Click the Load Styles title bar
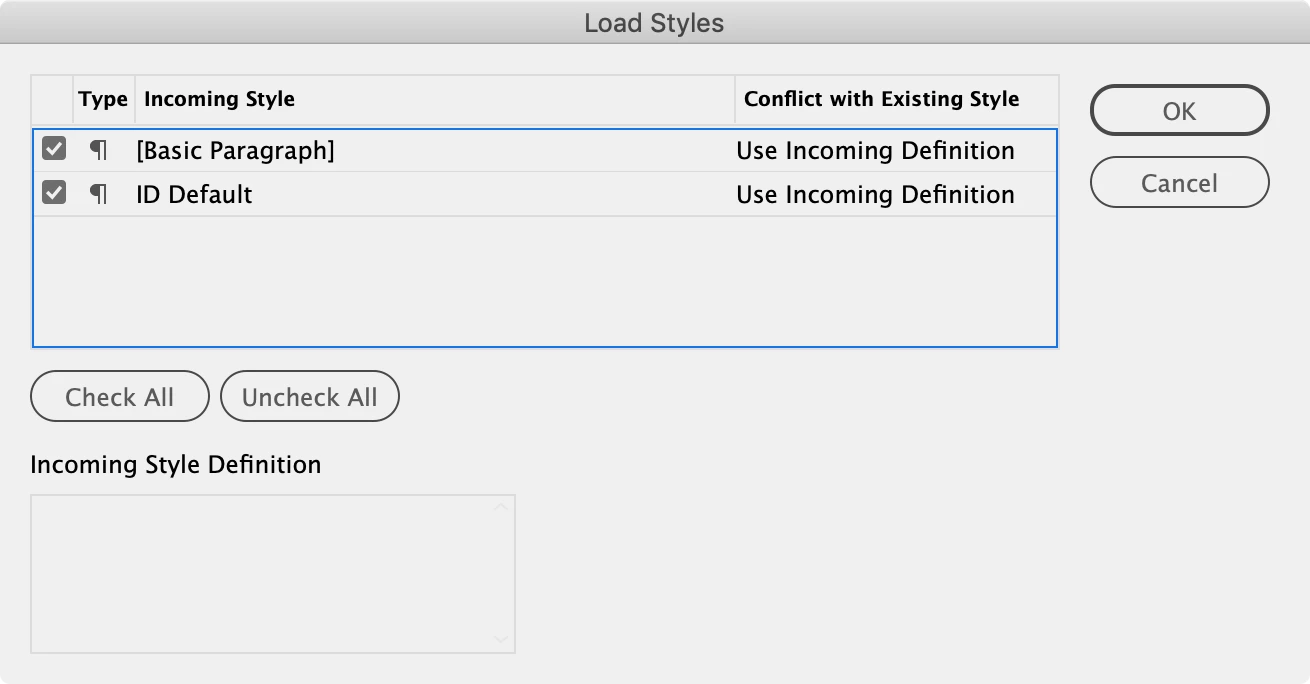The width and height of the screenshot is (1310, 684). (654, 23)
